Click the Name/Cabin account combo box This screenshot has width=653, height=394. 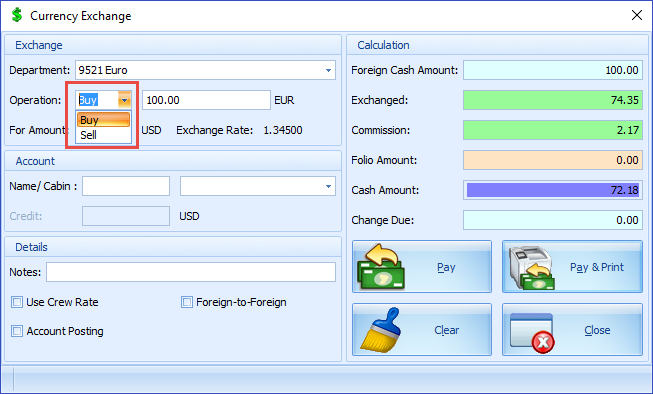(257, 186)
